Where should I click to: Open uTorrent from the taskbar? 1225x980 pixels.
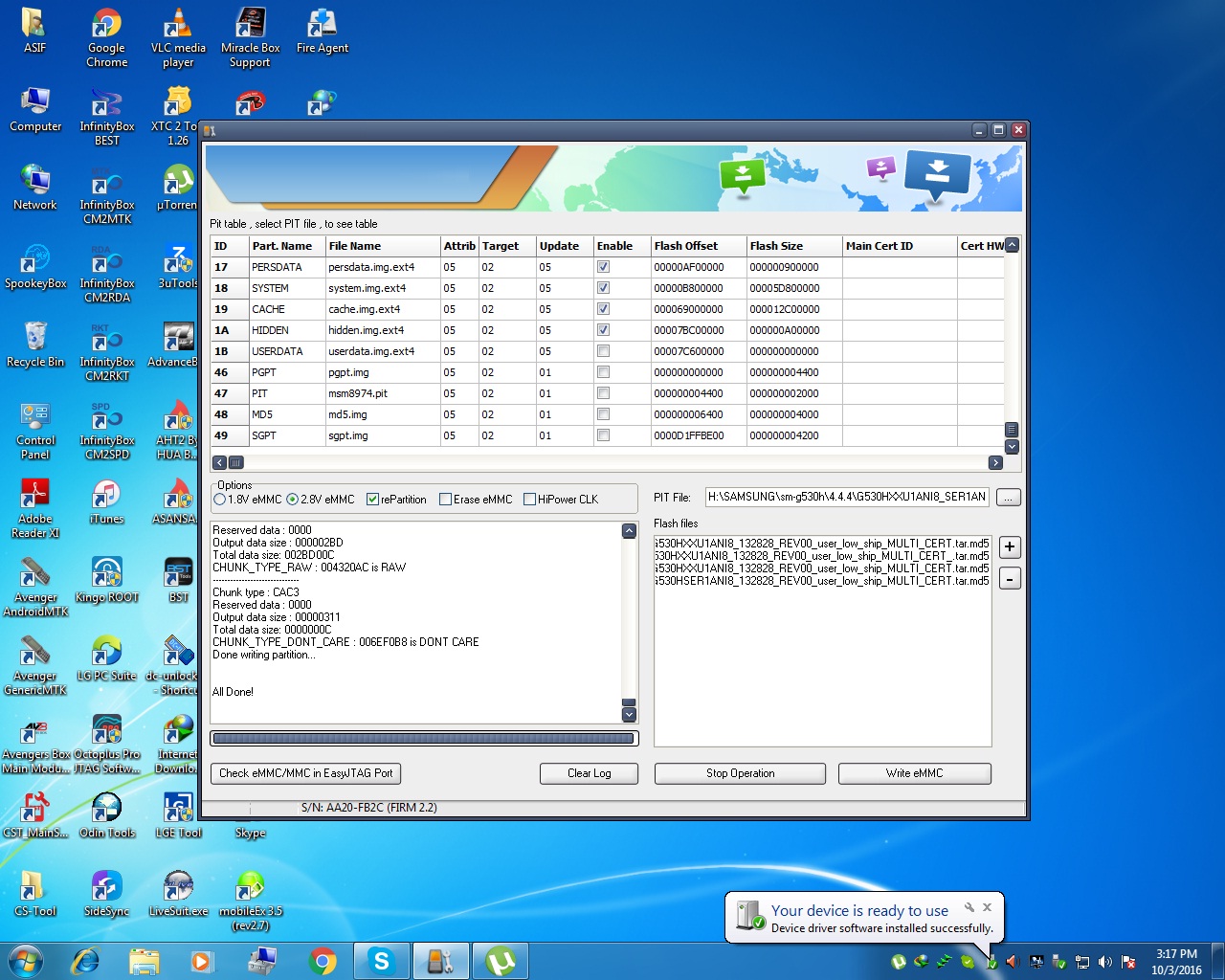tap(501, 961)
